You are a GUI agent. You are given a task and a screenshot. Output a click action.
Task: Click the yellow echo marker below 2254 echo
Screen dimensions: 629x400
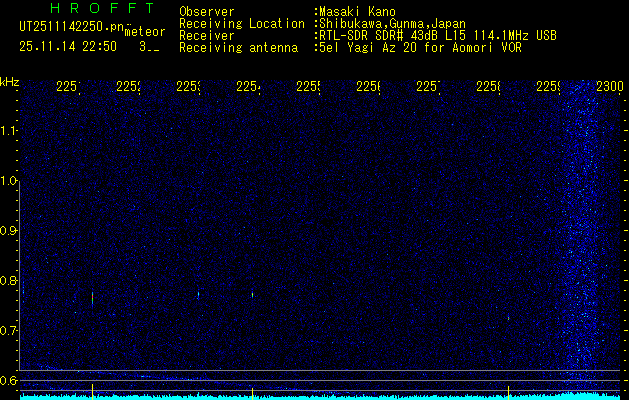252,393
